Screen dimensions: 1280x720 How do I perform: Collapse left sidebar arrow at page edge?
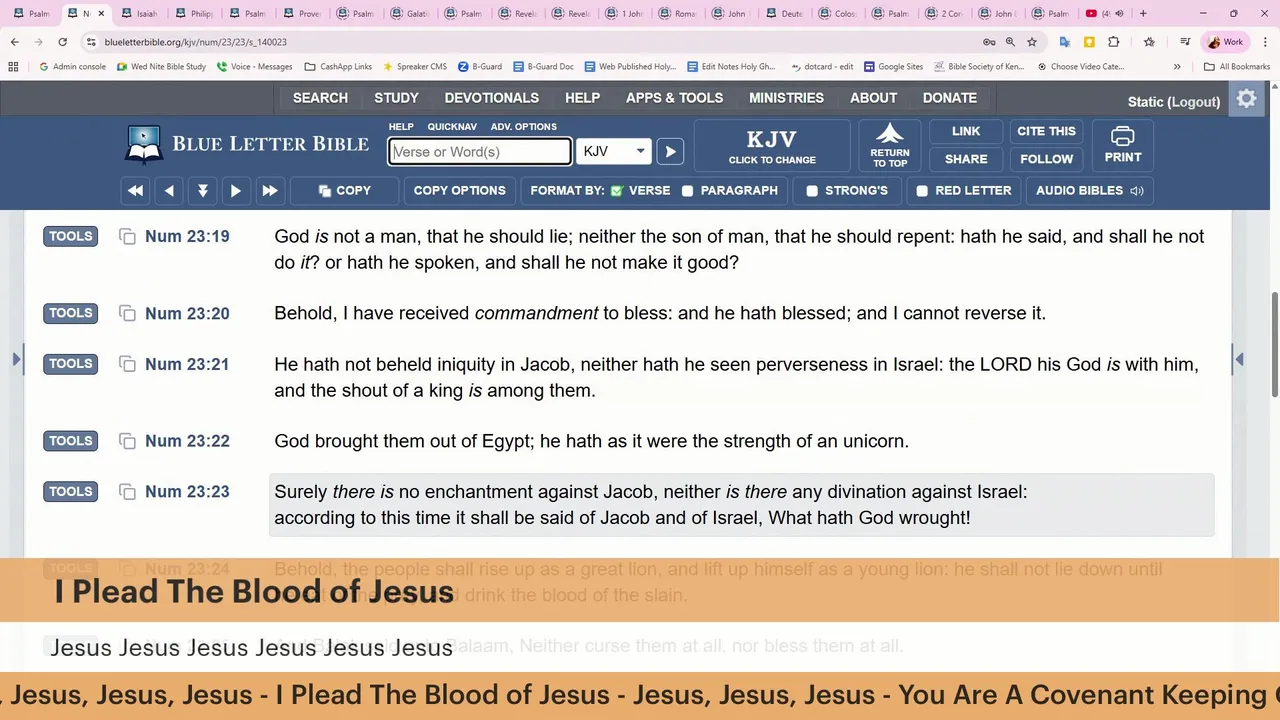[17, 359]
